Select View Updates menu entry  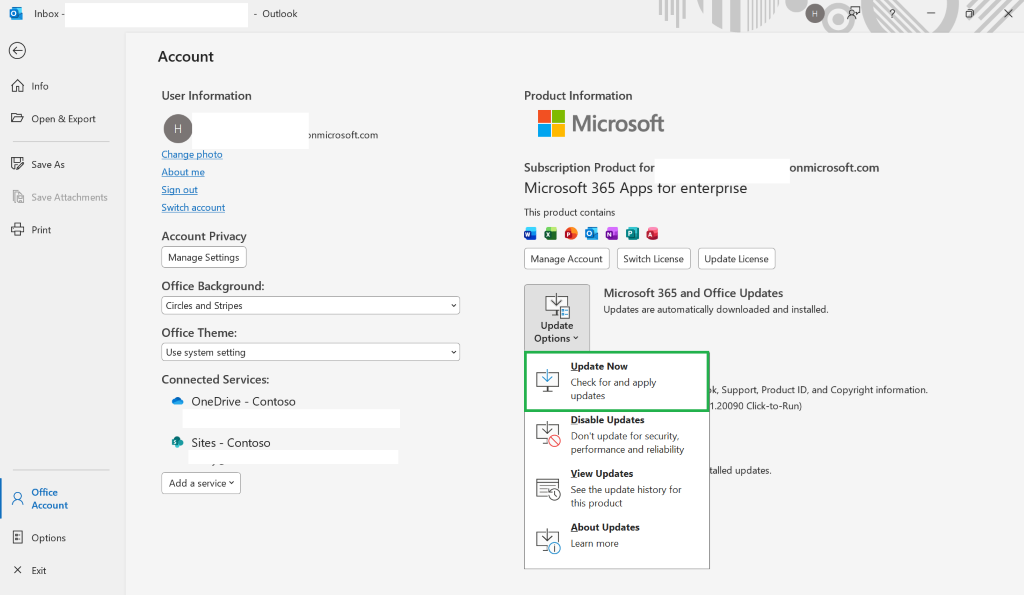616,489
